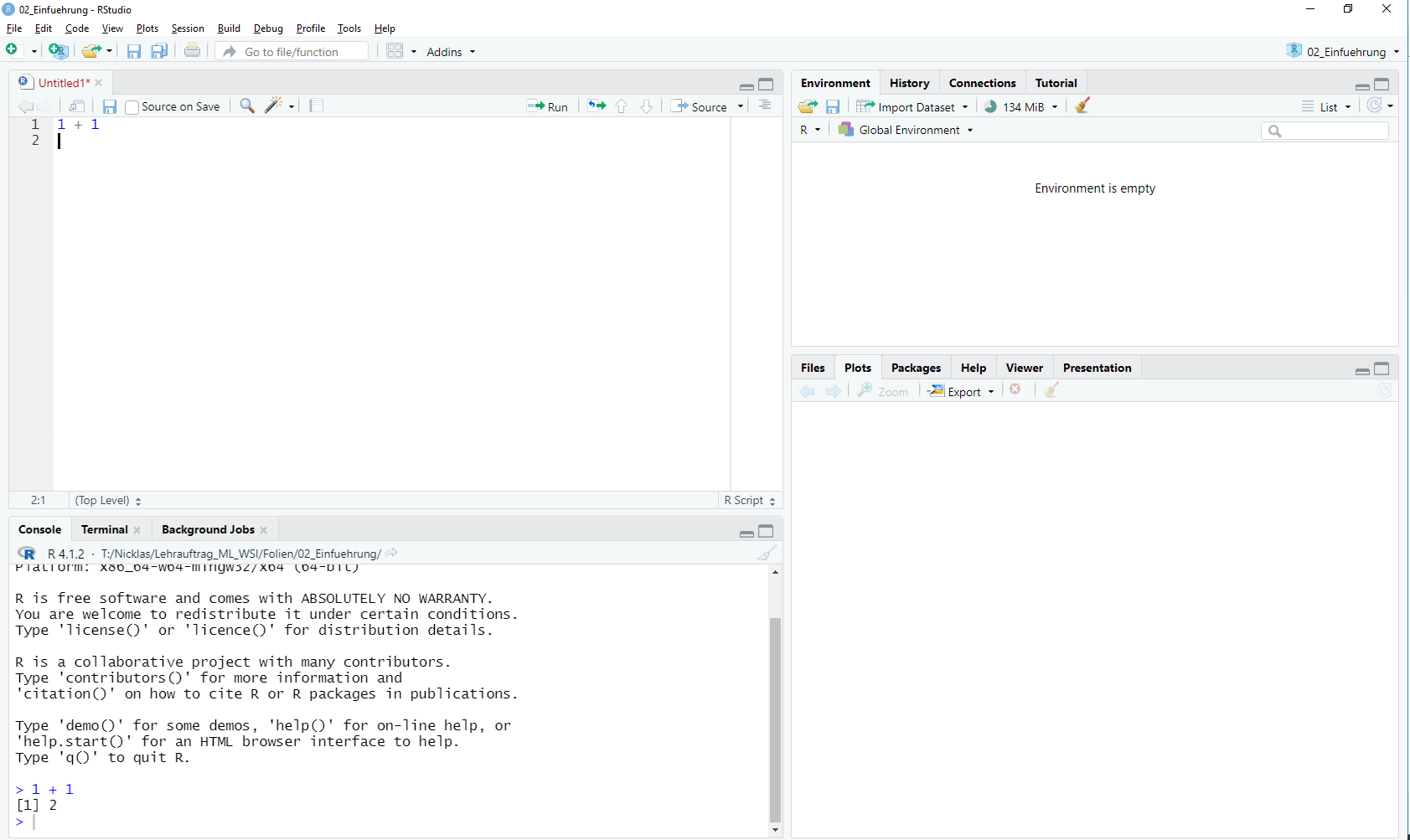Open the R Script file type selector
Screen dimensions: 1410x840
(750, 500)
